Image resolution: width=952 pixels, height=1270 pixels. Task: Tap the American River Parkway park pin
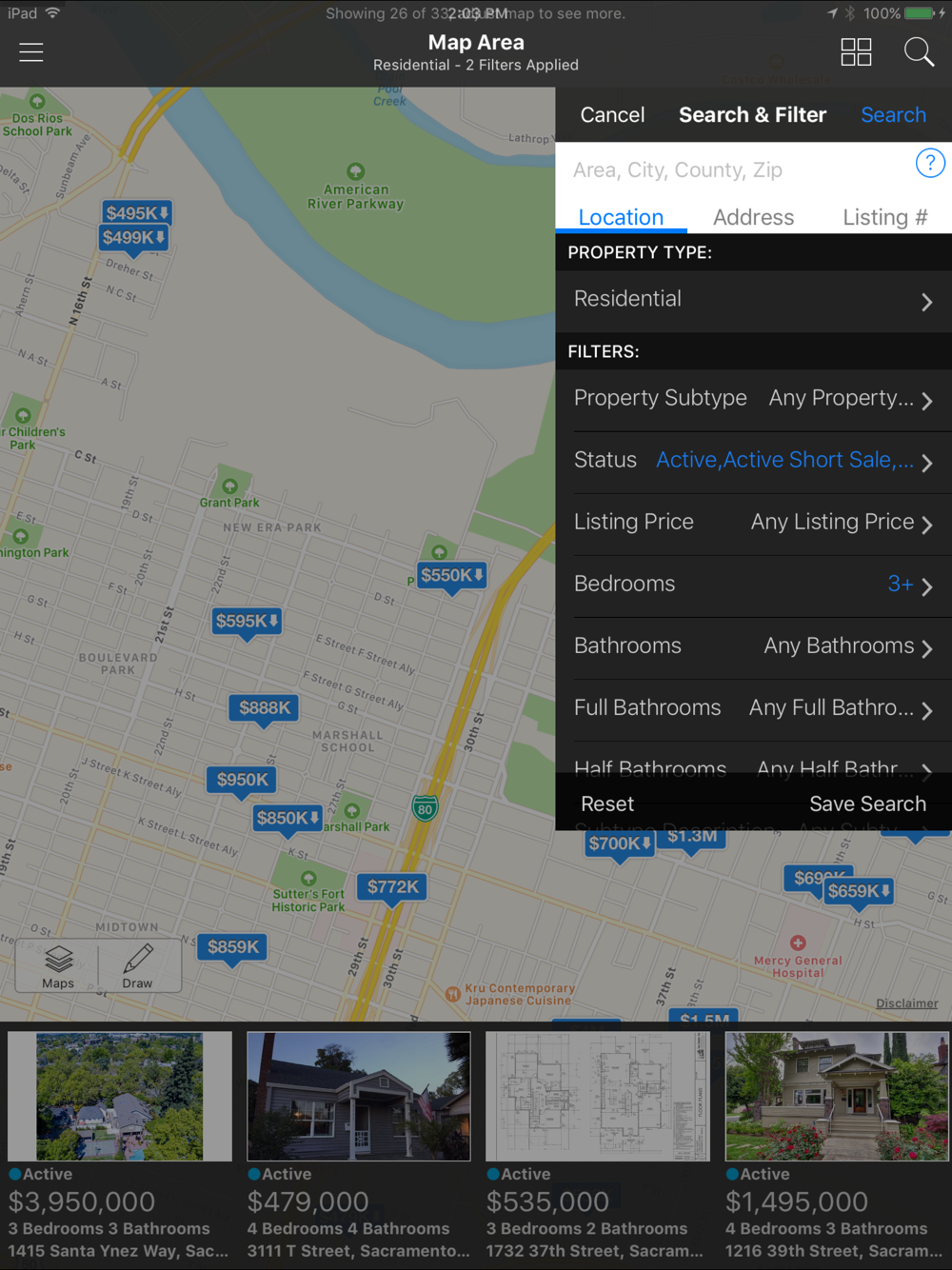[x=355, y=172]
